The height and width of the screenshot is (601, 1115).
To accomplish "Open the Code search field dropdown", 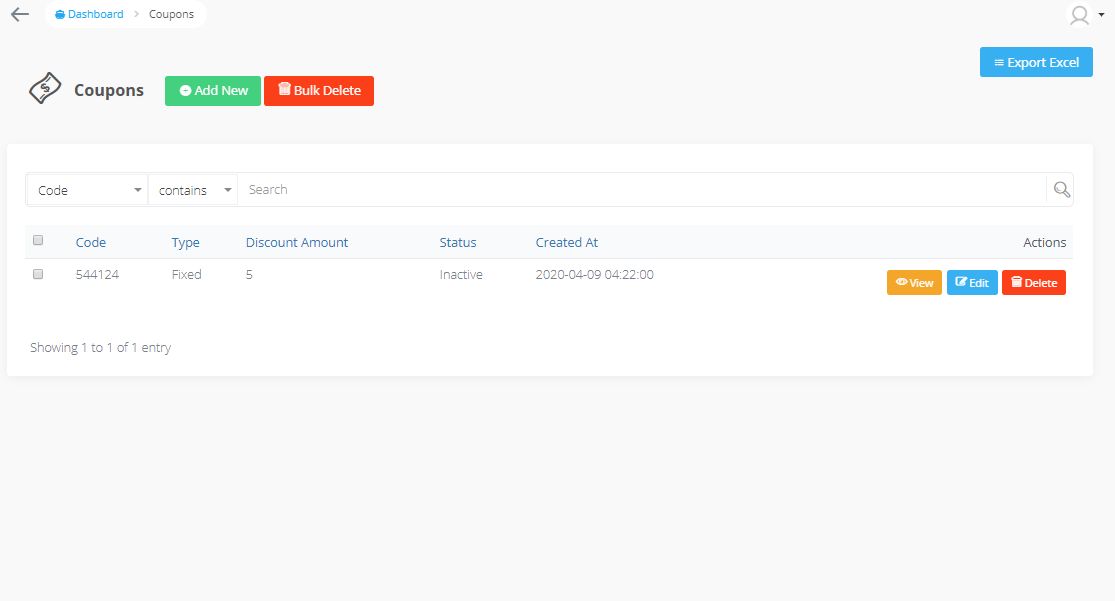I will click(x=87, y=190).
